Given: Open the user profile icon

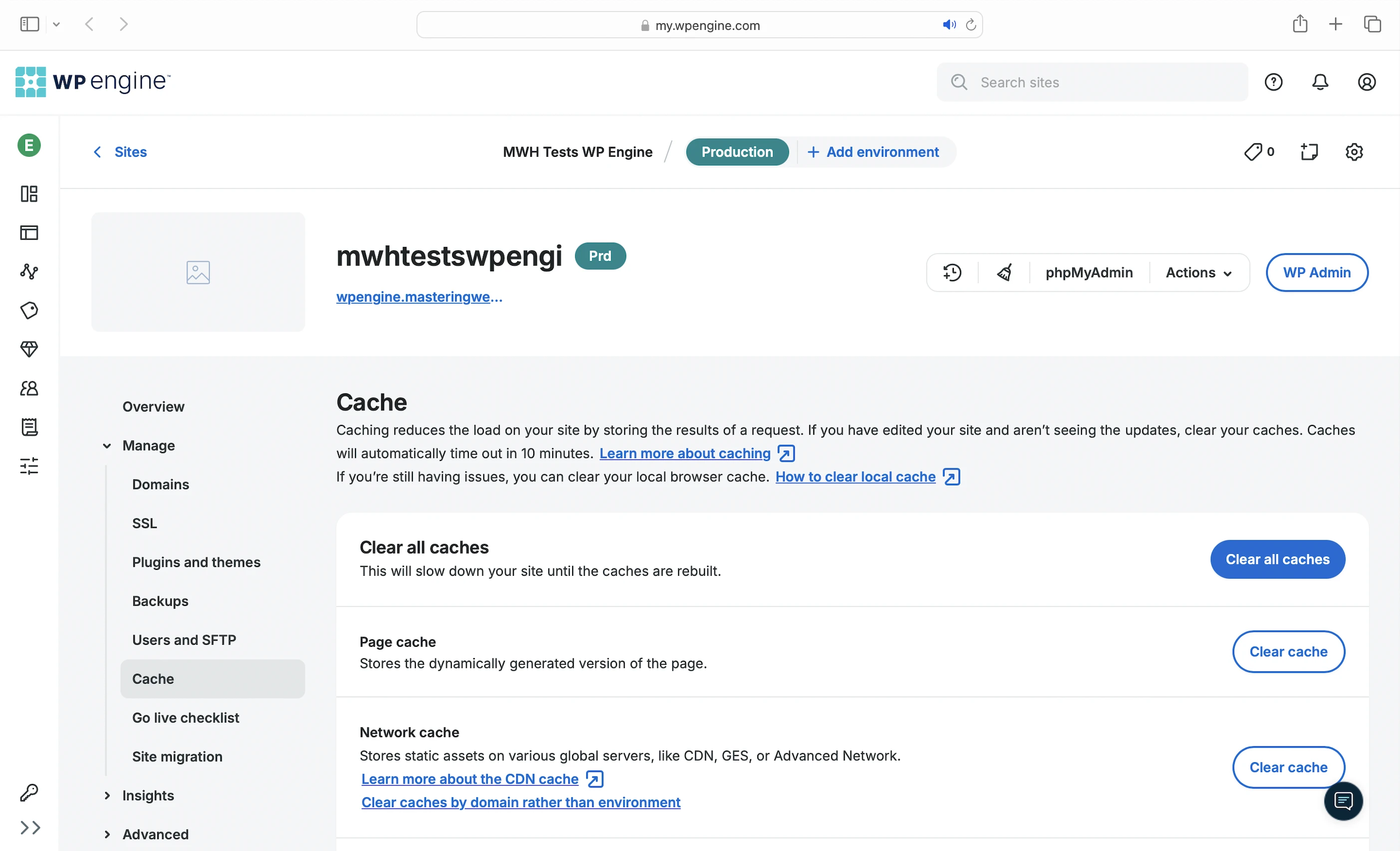Looking at the screenshot, I should 1367,82.
